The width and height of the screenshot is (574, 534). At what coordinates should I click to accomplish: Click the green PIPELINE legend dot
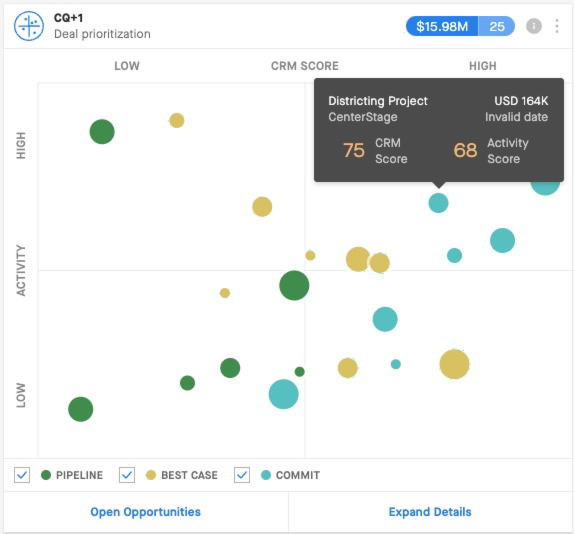point(46,475)
